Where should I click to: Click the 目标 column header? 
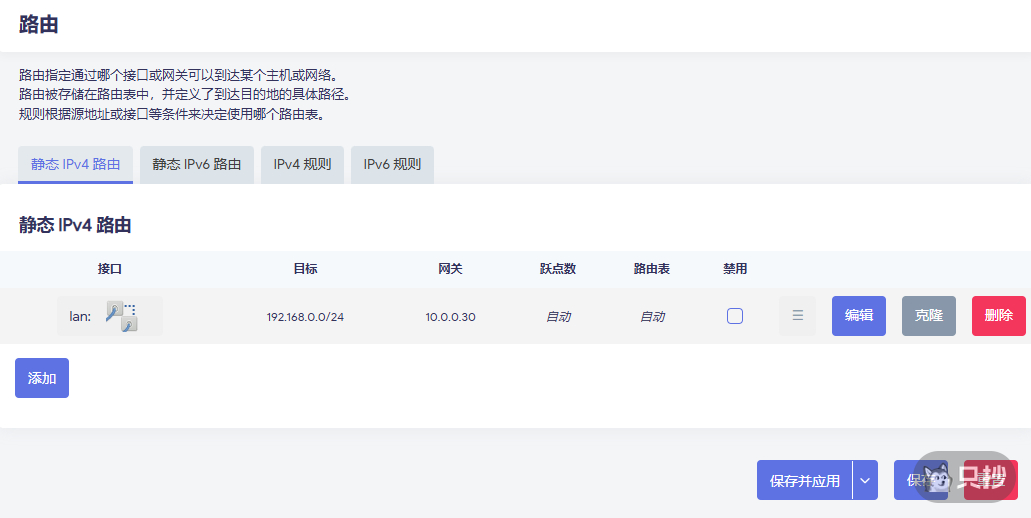point(305,269)
